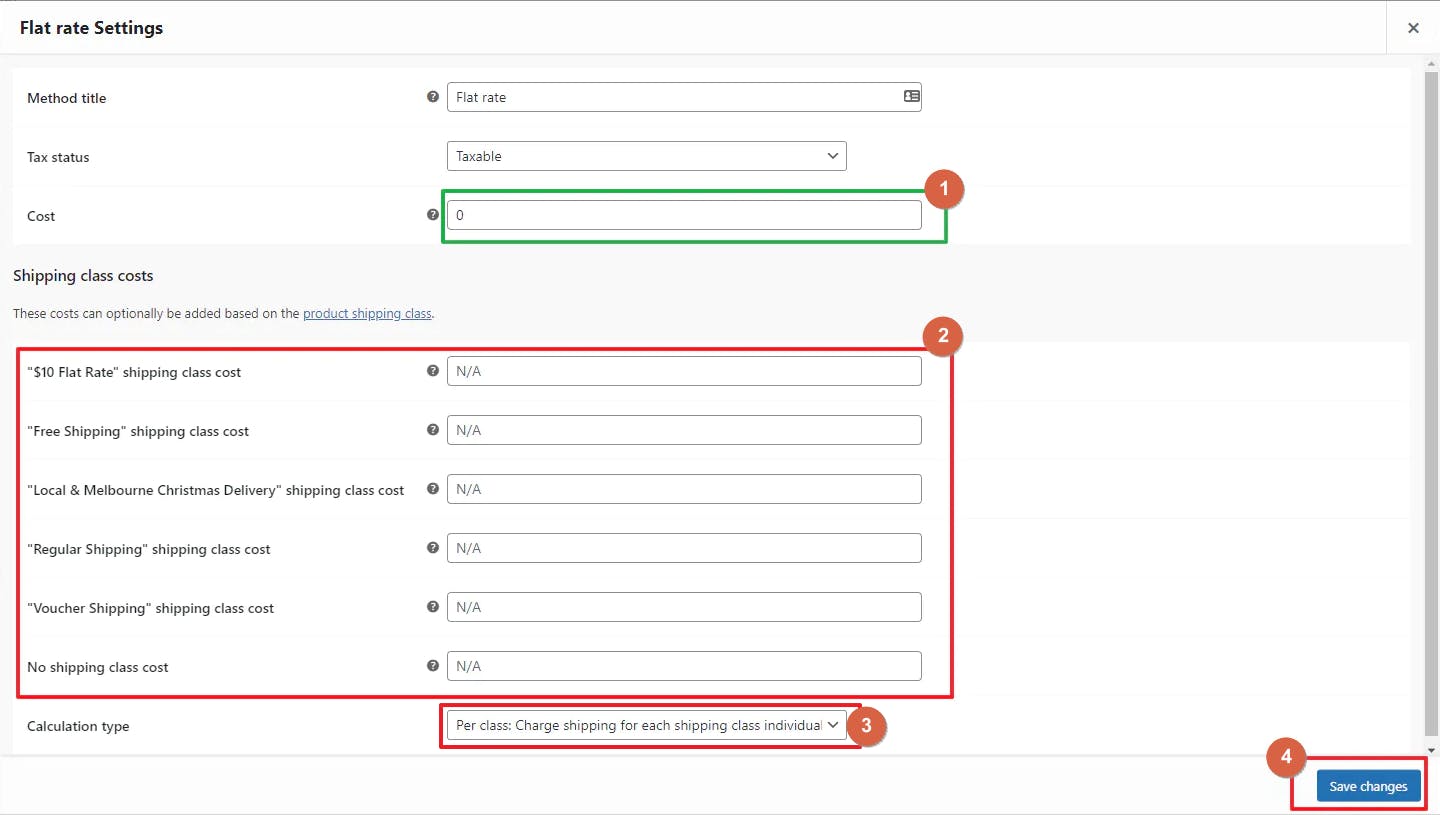Image resolution: width=1440 pixels, height=815 pixels.
Task: Close the Flat rate Settings dialog
Action: pos(1413,28)
